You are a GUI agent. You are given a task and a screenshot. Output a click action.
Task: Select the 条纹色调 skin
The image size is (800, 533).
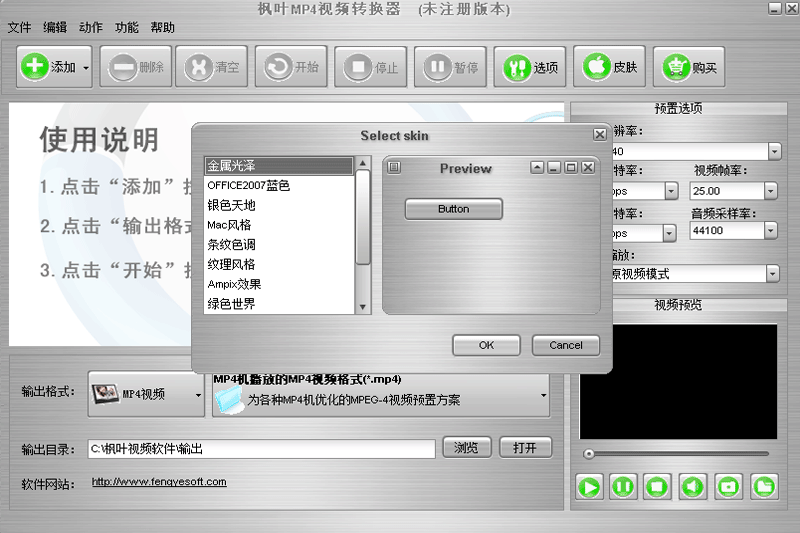click(279, 245)
